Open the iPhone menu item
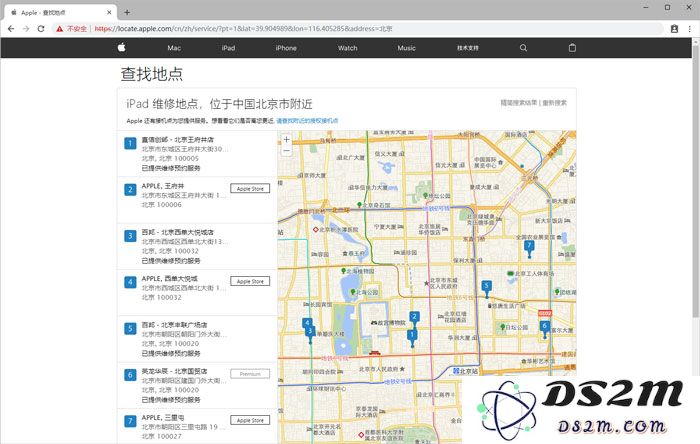The image size is (700, 444). [286, 48]
